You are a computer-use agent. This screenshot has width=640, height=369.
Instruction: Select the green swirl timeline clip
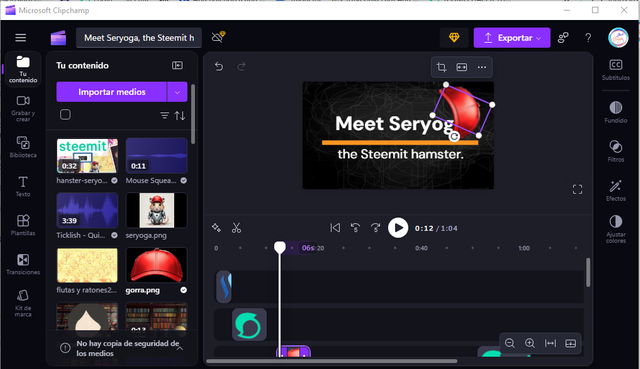249,325
